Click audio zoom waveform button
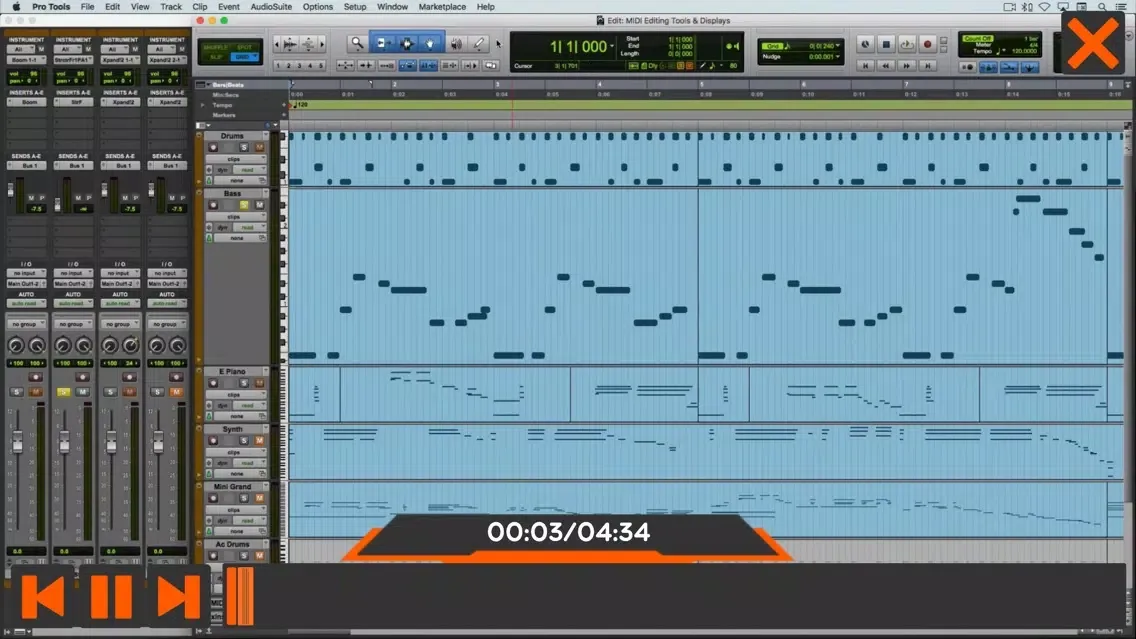This screenshot has height=639, width=1136. pyautogui.click(x=290, y=45)
